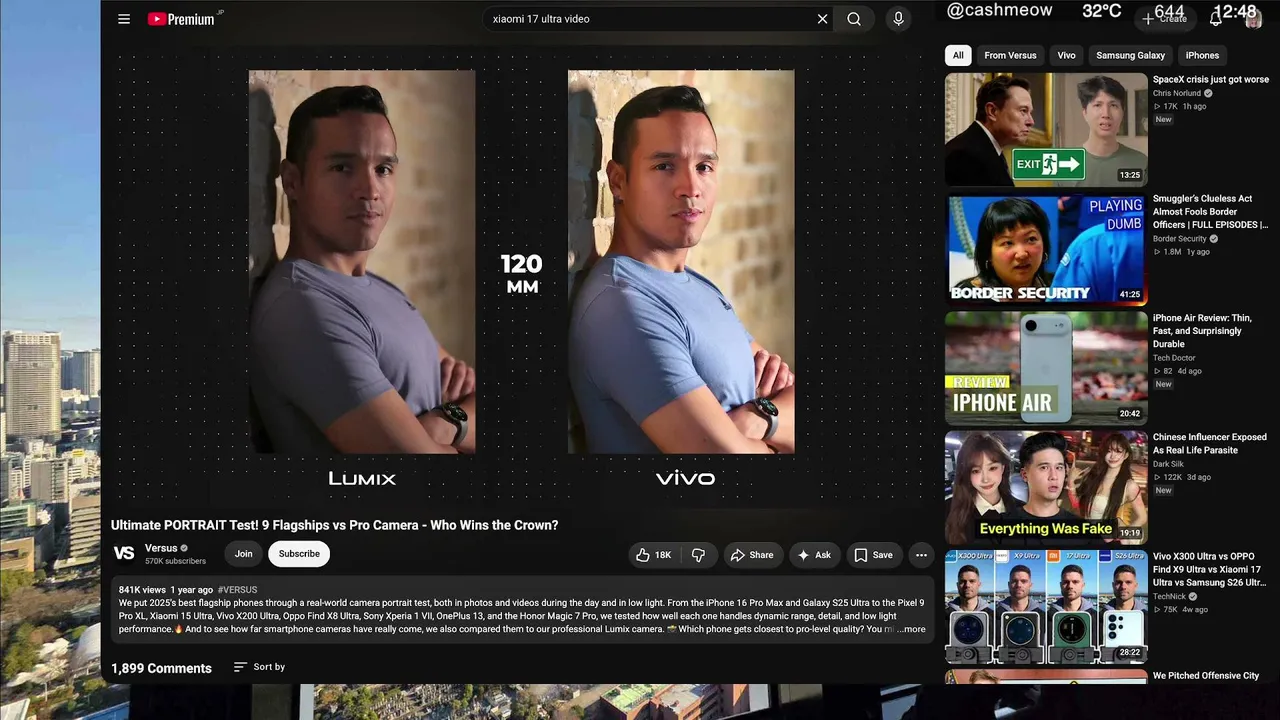1280x720 pixels.
Task: Filter suggestions by iPhones chip
Action: point(1202,55)
